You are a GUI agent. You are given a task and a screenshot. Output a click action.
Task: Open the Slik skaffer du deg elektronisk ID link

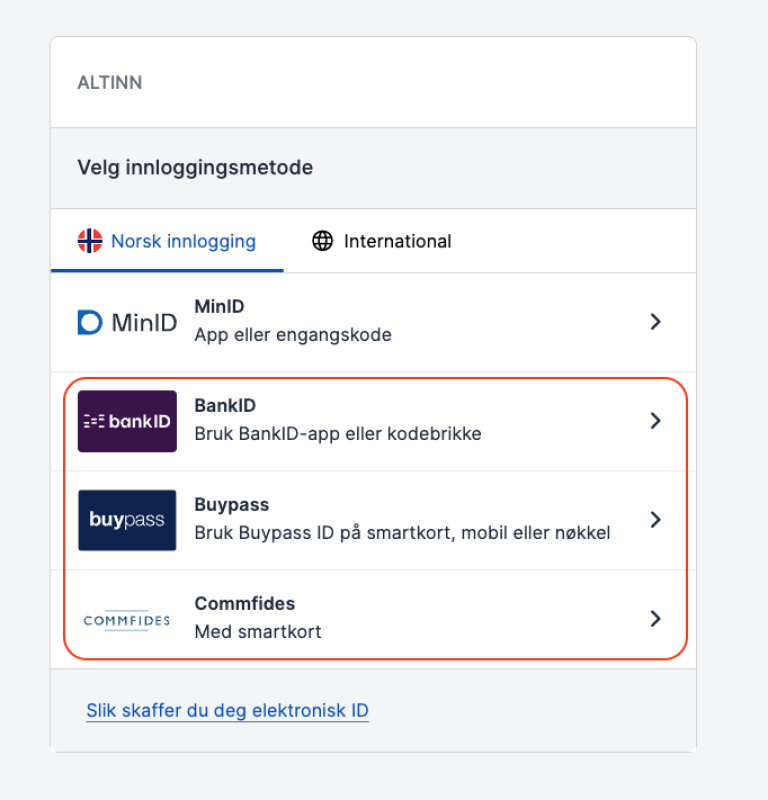coord(227,710)
